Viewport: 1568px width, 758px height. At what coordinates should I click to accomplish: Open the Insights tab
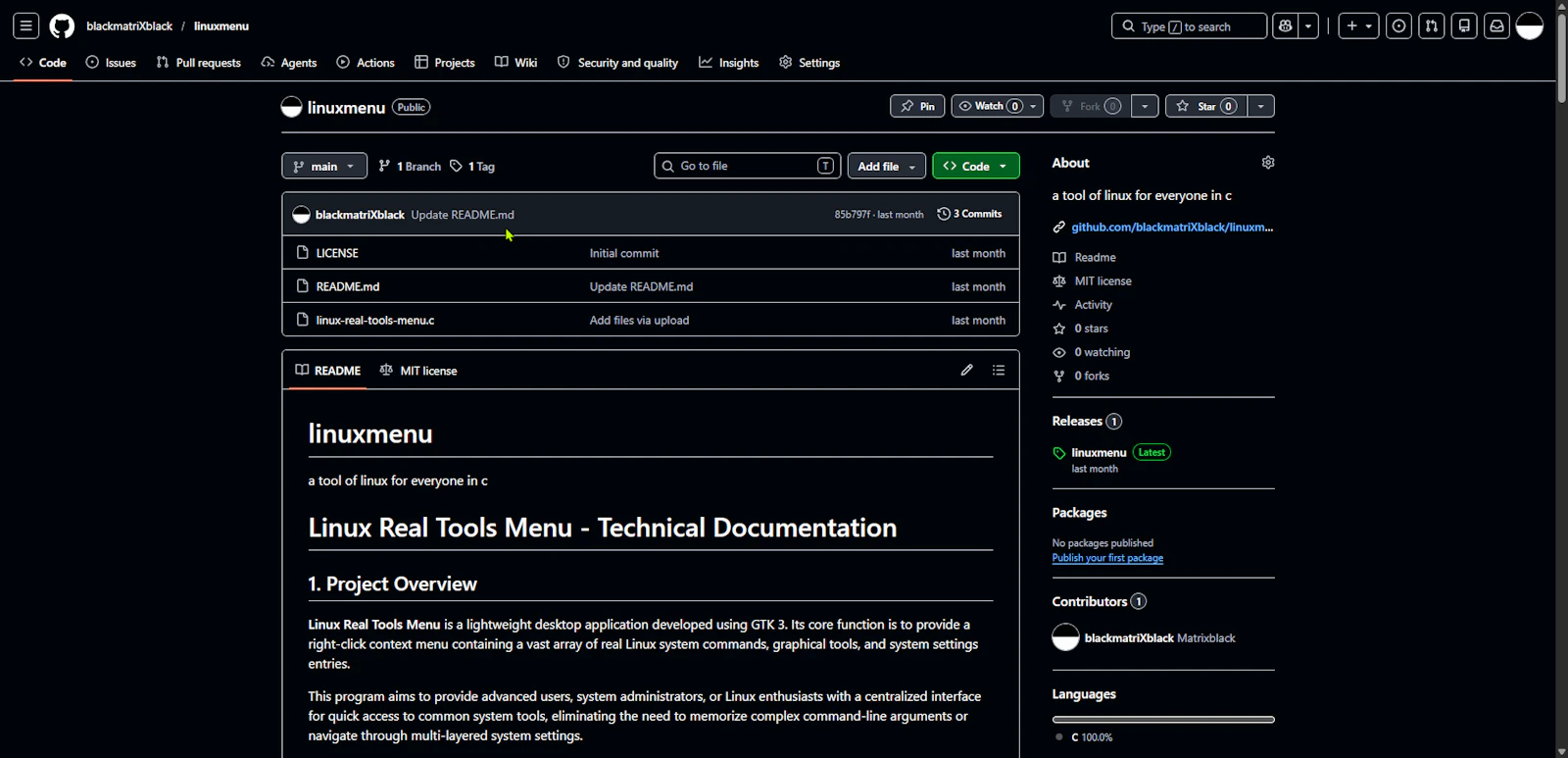point(729,63)
